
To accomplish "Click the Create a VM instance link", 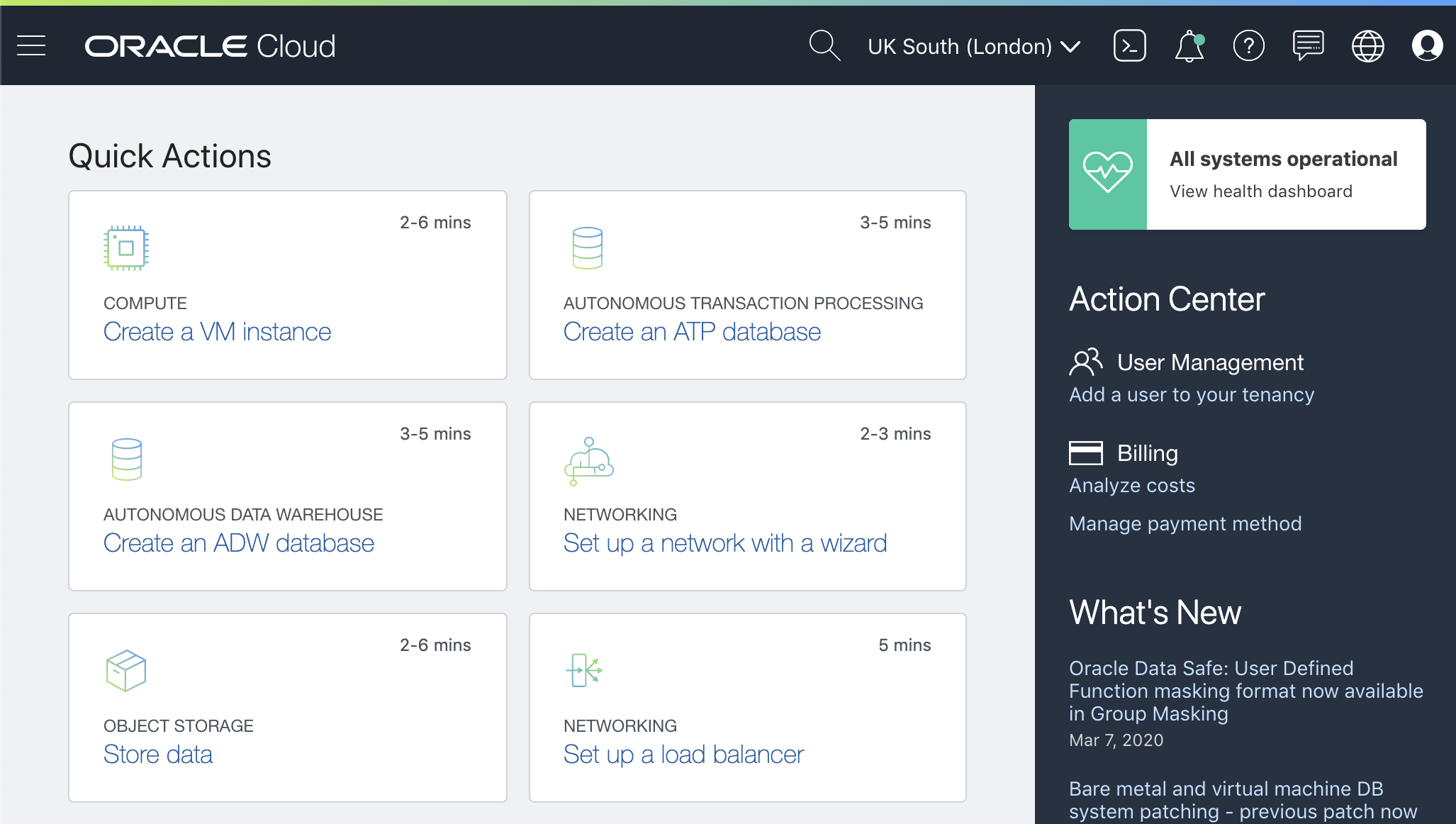I will [217, 332].
